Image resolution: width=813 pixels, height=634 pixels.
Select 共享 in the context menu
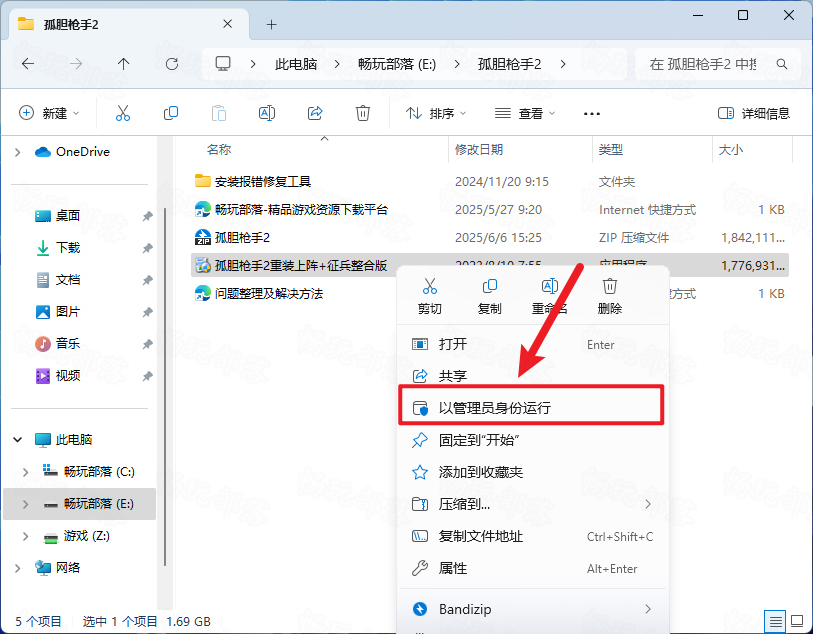[533, 376]
